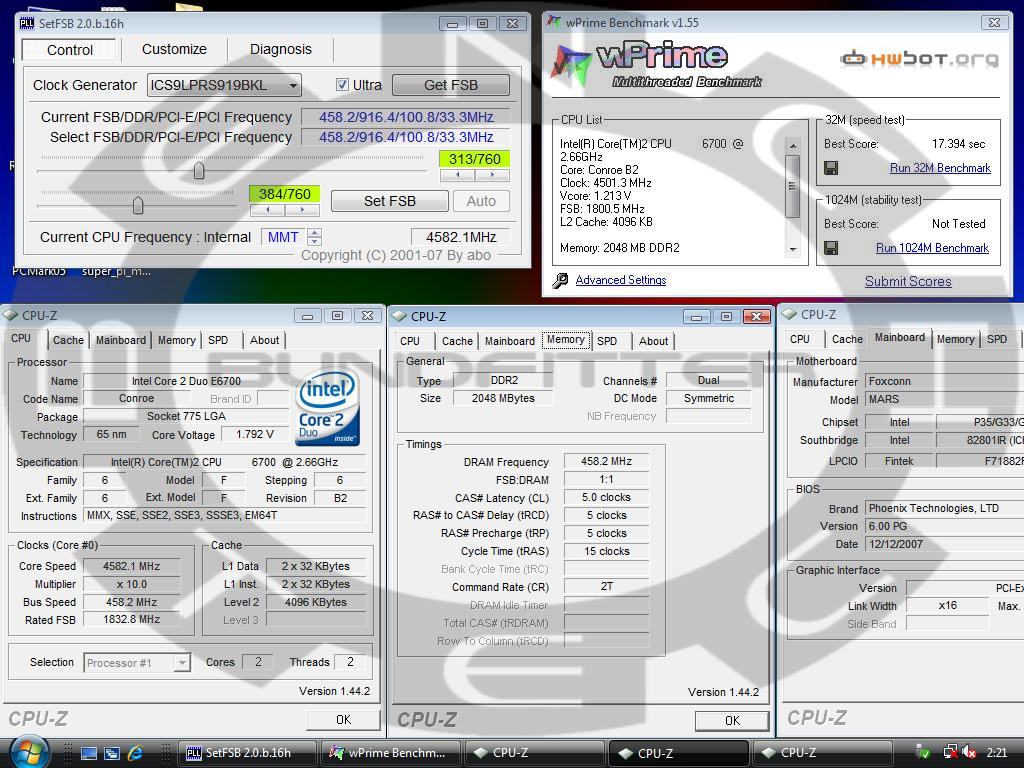
Task: Open About tab in middle CPU-Z window
Action: 653,341
